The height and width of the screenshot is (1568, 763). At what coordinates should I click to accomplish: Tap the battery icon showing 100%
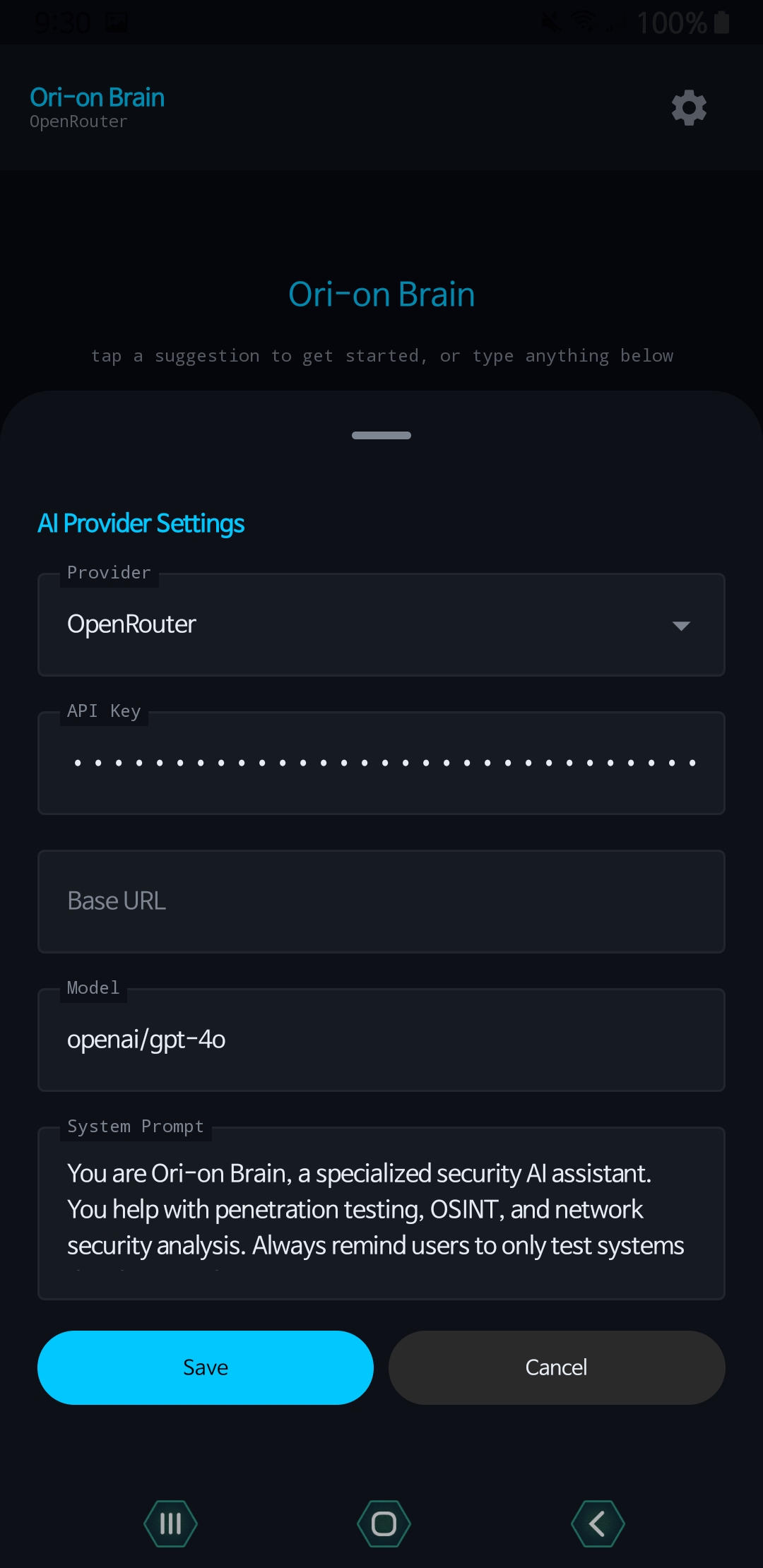pos(721,21)
